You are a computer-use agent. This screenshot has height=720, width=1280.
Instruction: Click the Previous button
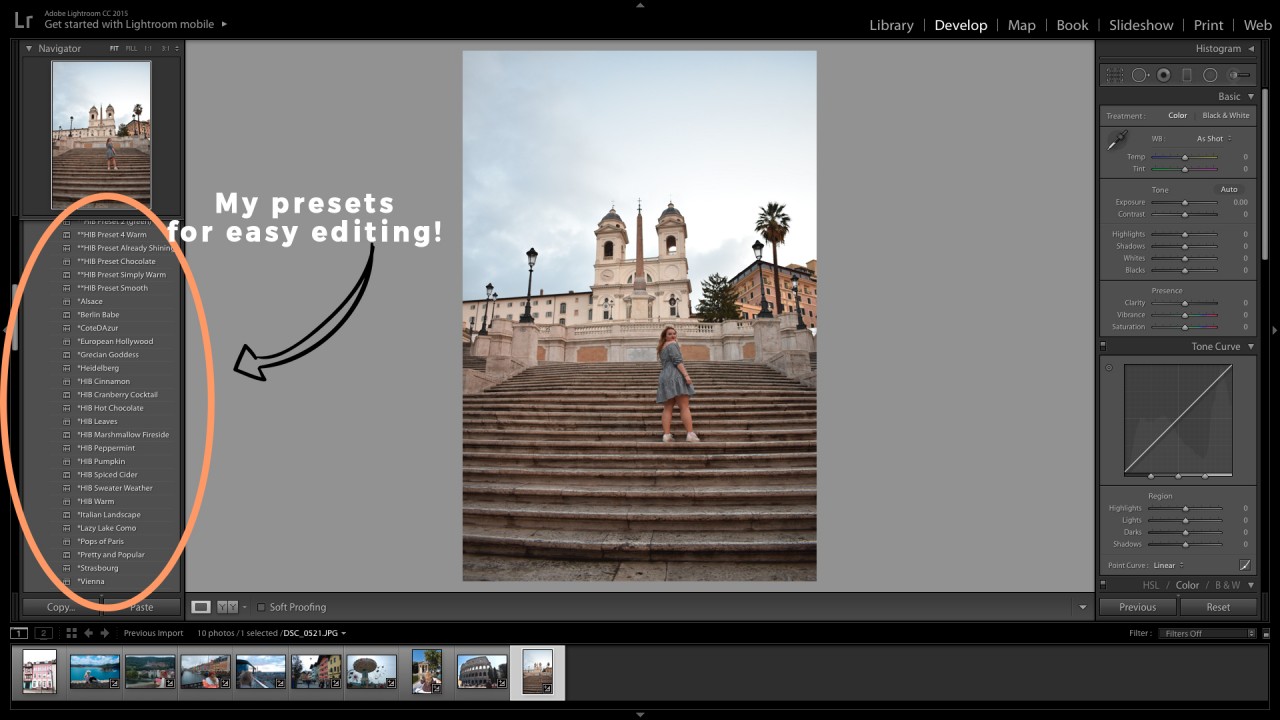pos(1137,607)
